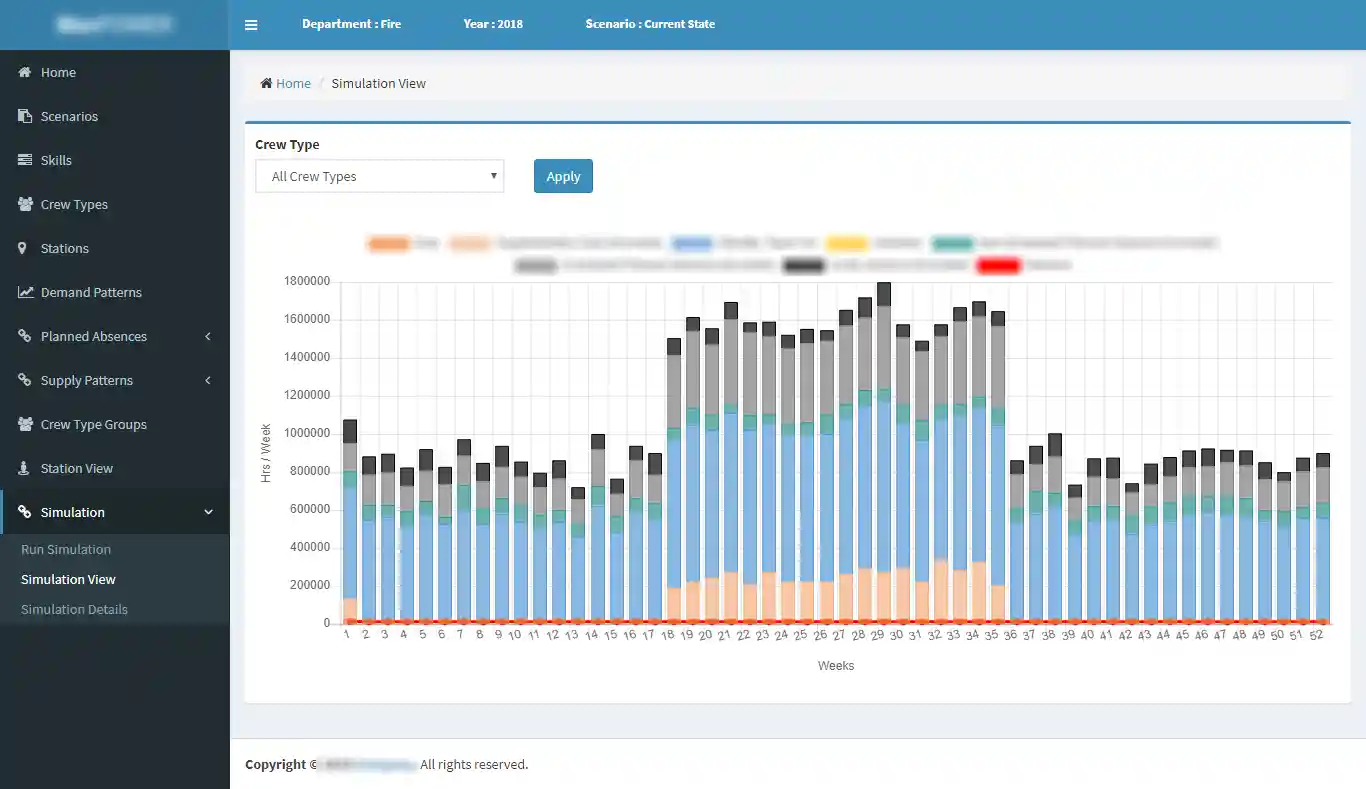
Task: Open Demand Patterns
Action: click(x=91, y=292)
